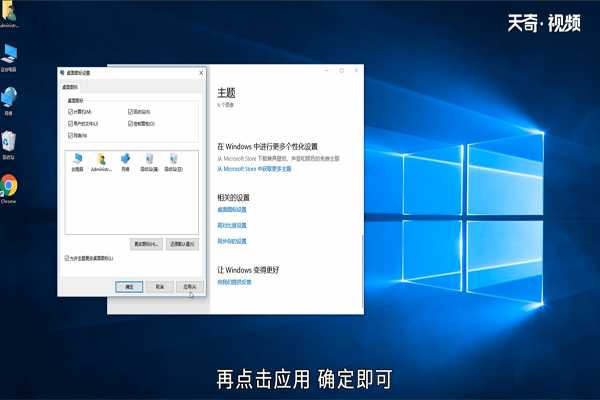Confirm with the 确定 button

coord(129,287)
